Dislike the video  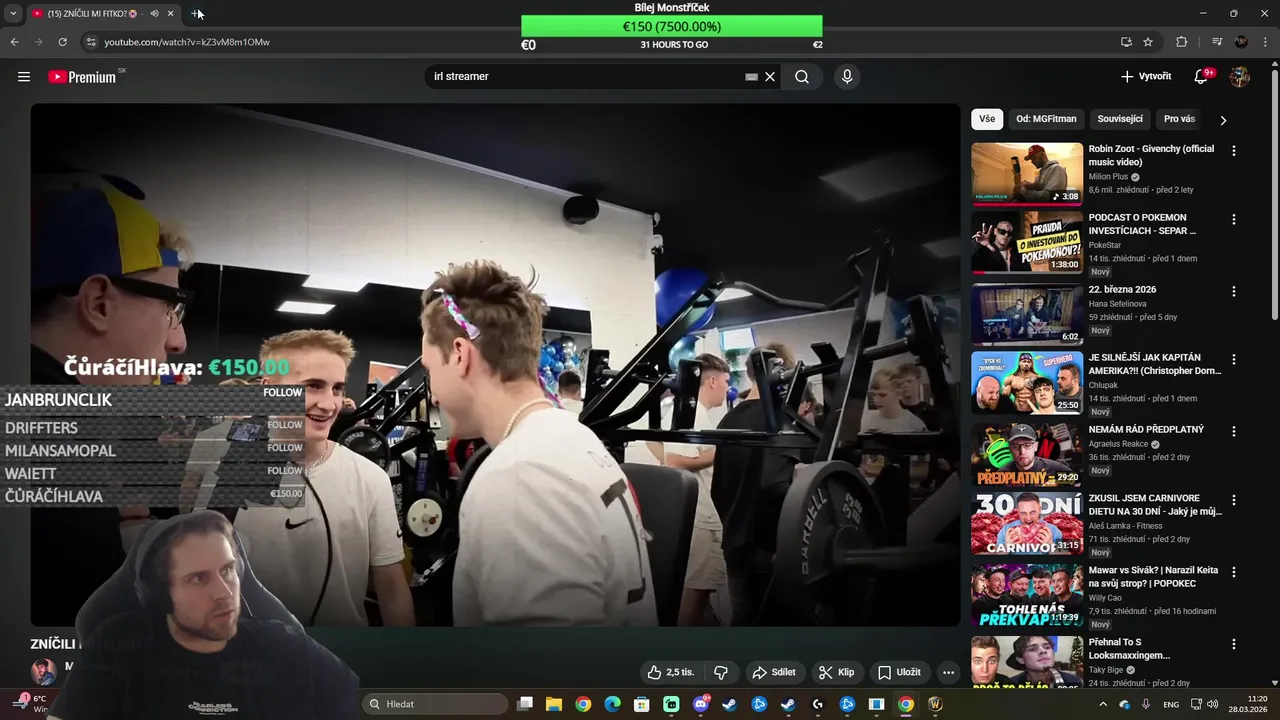[720, 672]
